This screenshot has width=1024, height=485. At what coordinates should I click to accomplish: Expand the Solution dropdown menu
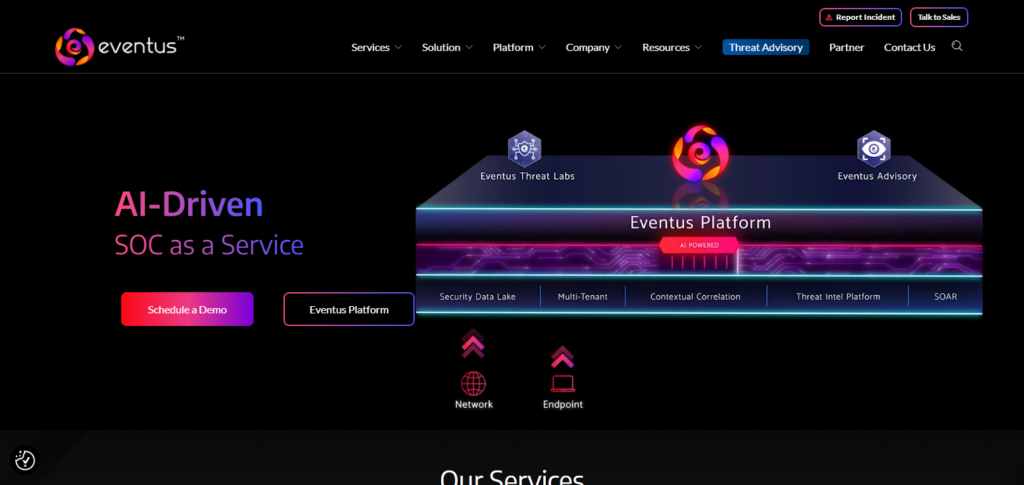(x=447, y=48)
